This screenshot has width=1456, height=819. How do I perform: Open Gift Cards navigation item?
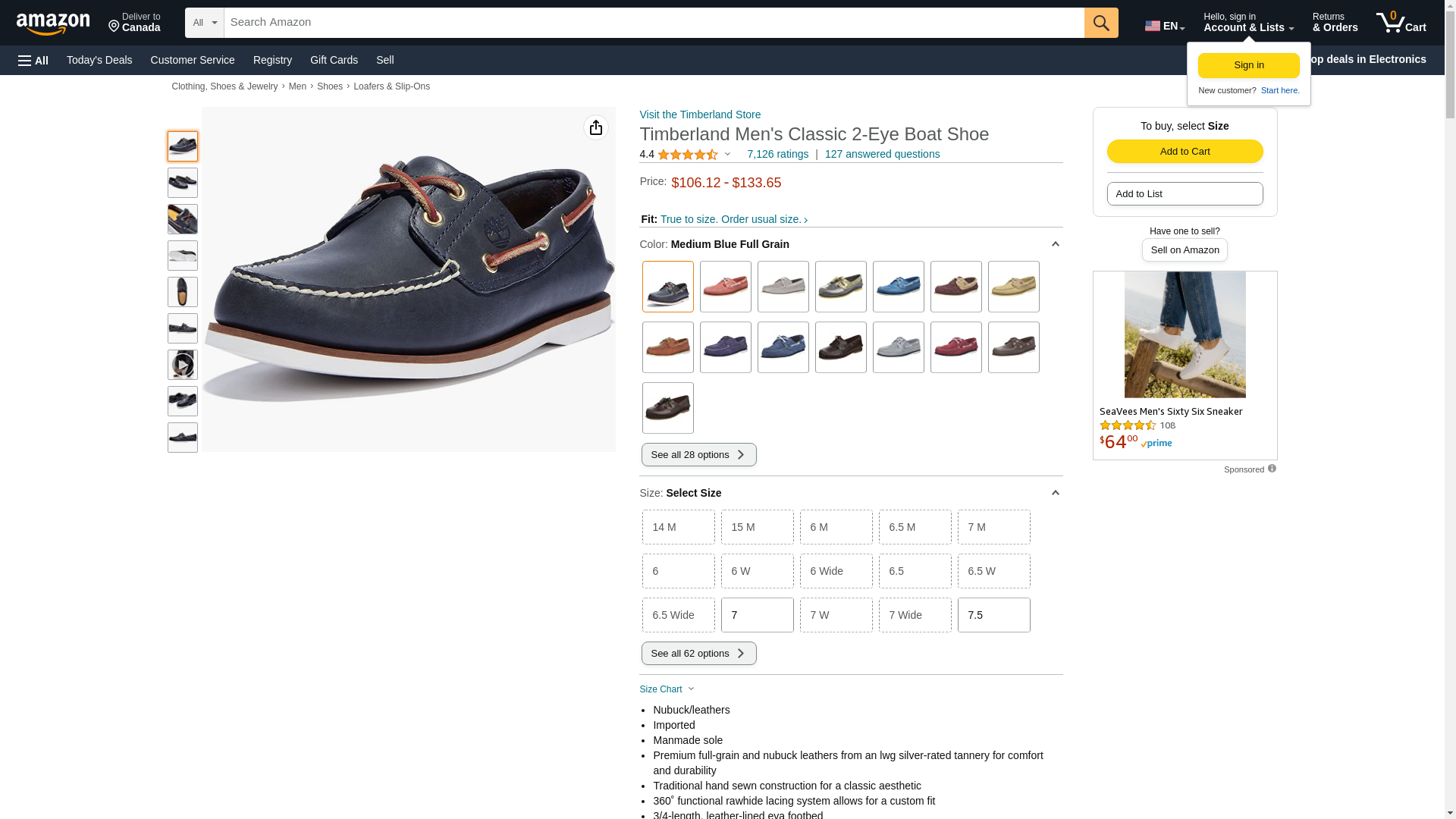pyautogui.click(x=334, y=60)
